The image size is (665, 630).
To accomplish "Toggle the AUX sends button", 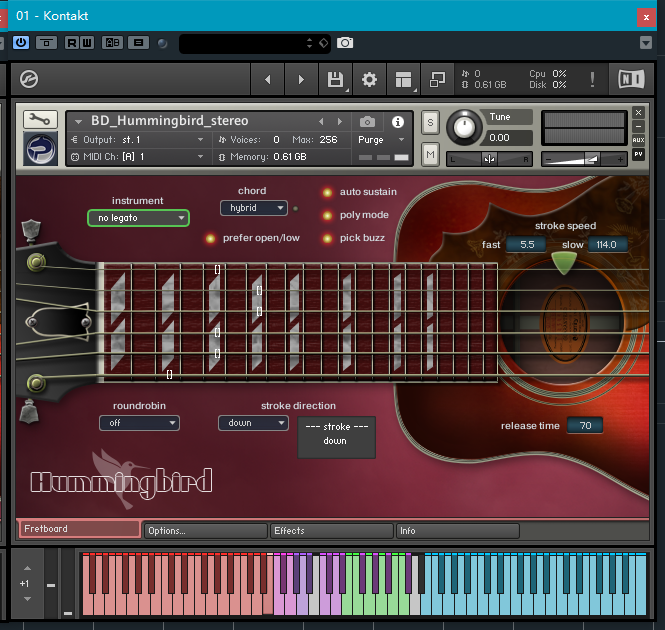I will tap(638, 140).
